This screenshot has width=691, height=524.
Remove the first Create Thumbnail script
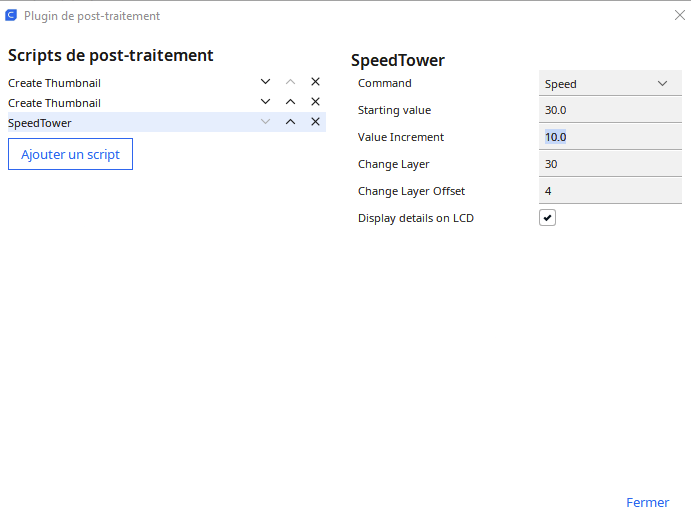tap(315, 82)
